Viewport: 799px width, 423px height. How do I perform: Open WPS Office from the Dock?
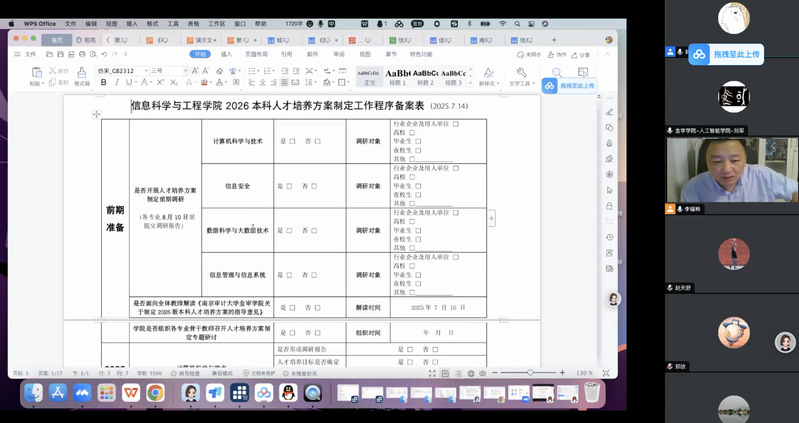pos(132,394)
